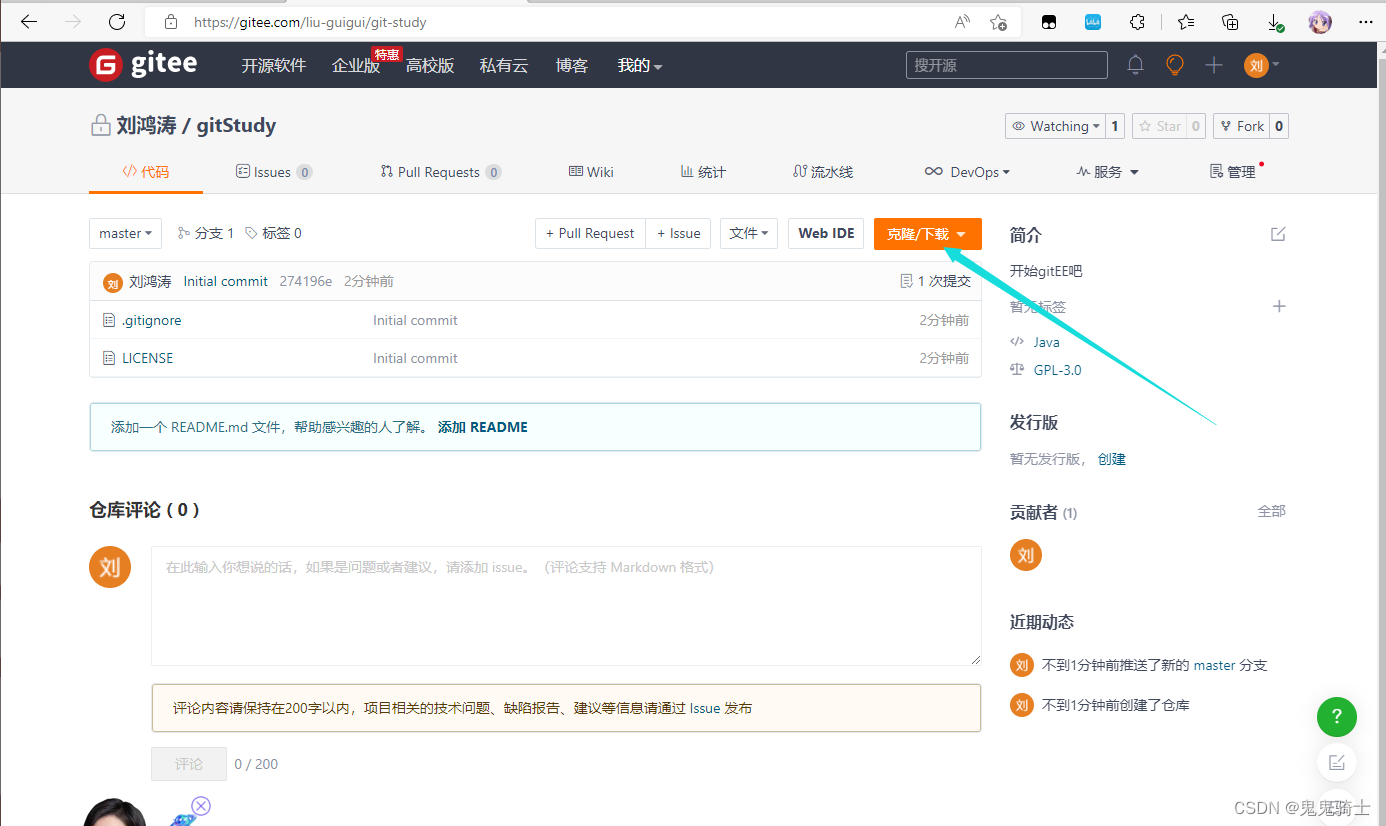Expand the 文件 dropdown

point(749,233)
